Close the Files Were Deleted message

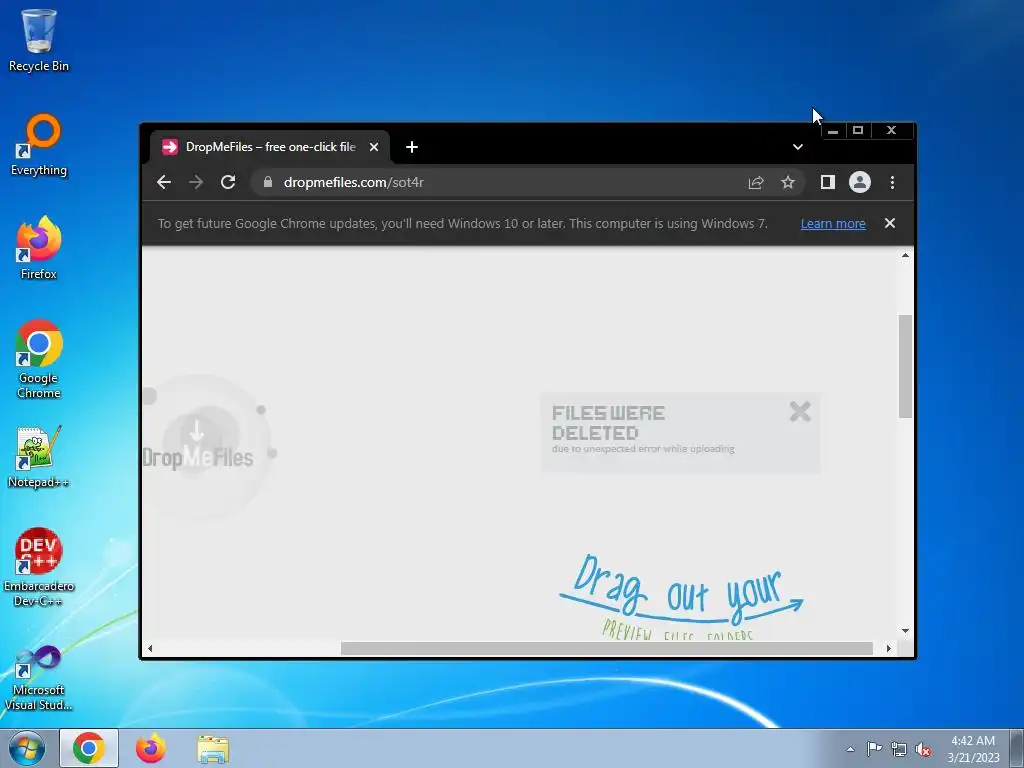800,411
